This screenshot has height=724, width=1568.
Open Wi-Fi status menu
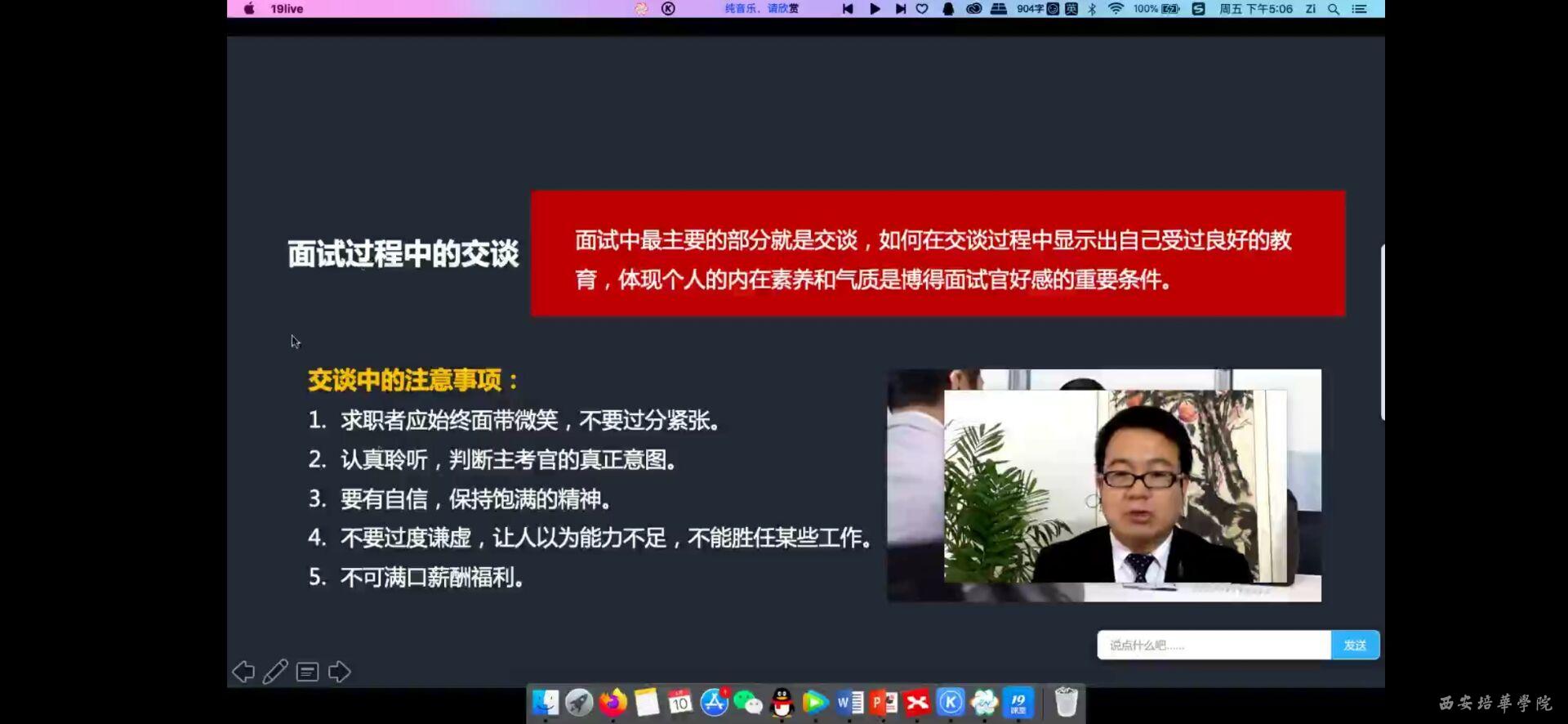click(x=1115, y=9)
